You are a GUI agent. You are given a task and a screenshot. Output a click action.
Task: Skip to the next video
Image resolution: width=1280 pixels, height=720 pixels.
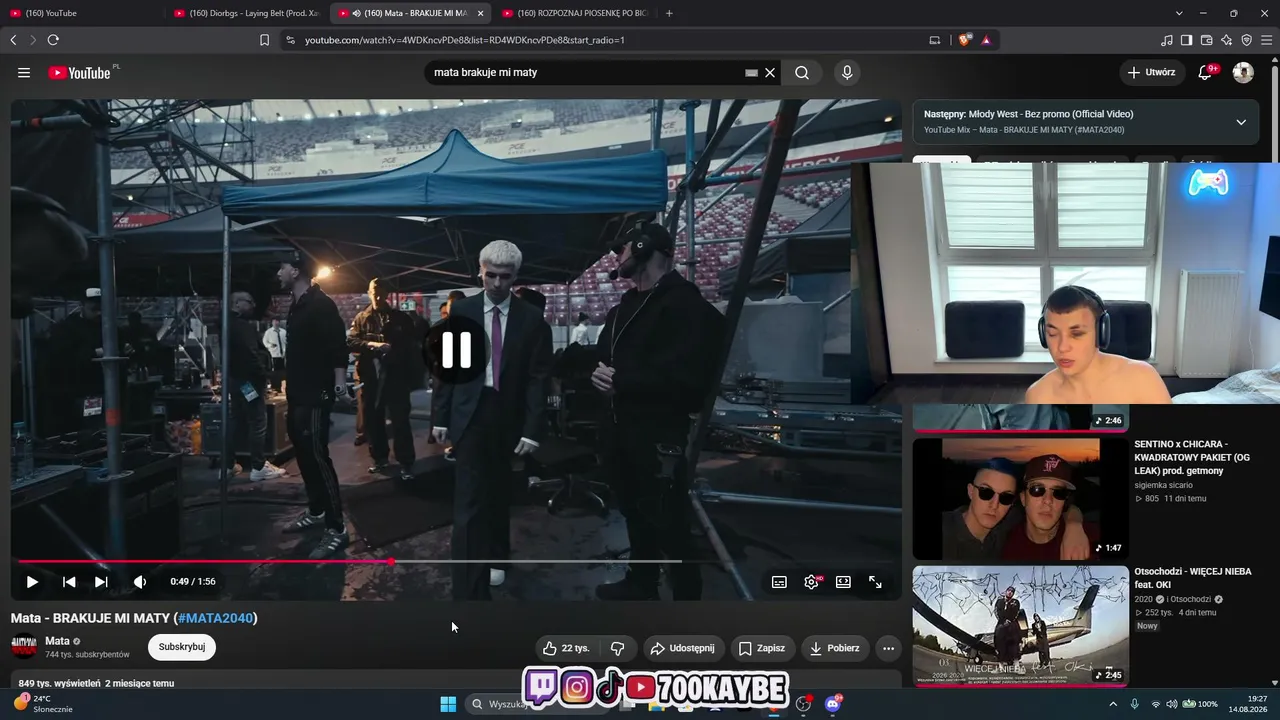101,582
